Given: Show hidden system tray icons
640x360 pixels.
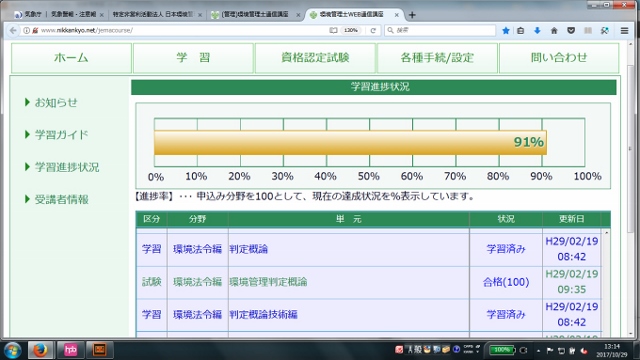Looking at the screenshot, I should tap(538, 351).
